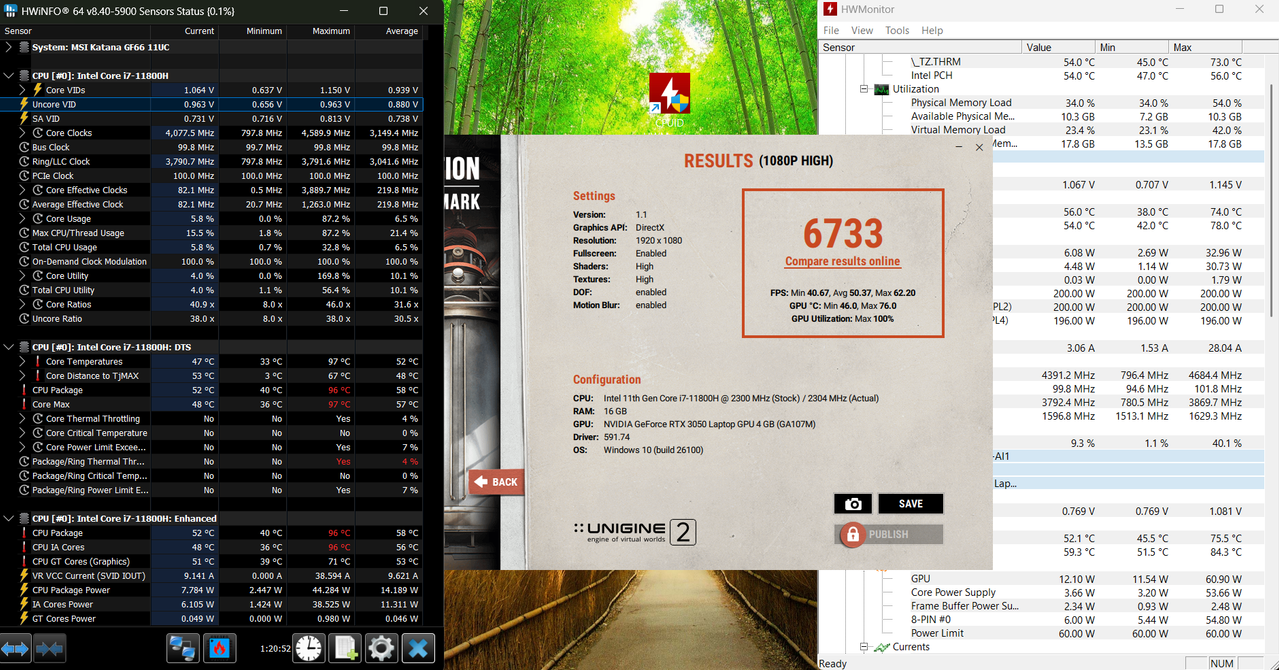This screenshot has width=1279, height=670.
Task: Click the HWMonitor Utilization chip icon
Action: tap(881, 89)
